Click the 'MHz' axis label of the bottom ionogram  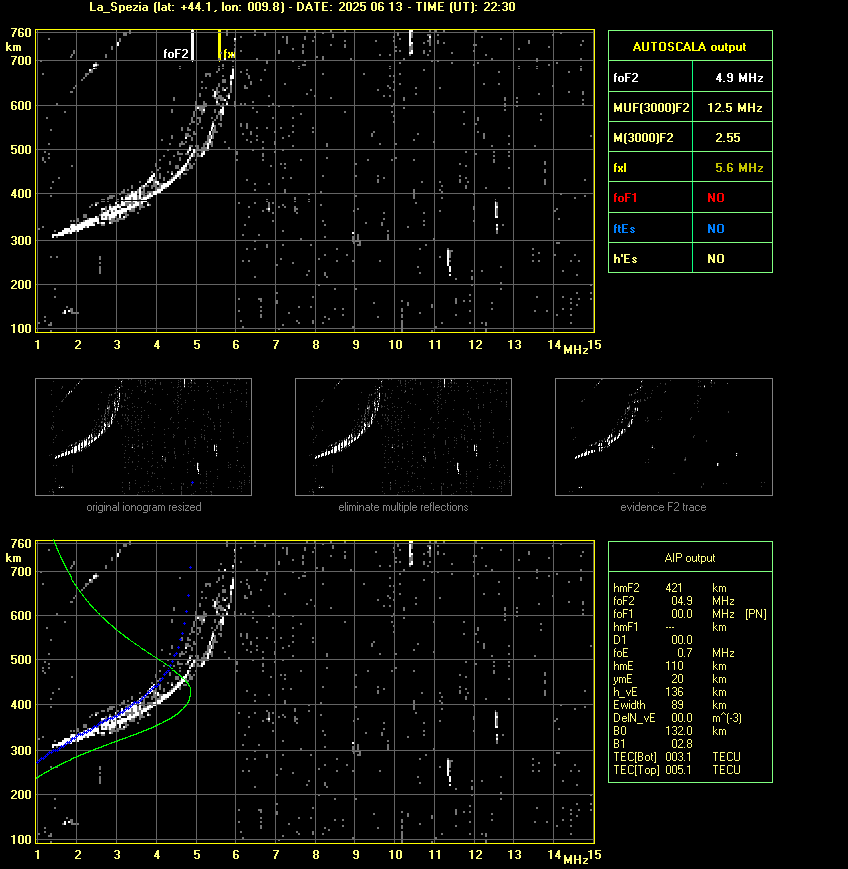pos(576,860)
